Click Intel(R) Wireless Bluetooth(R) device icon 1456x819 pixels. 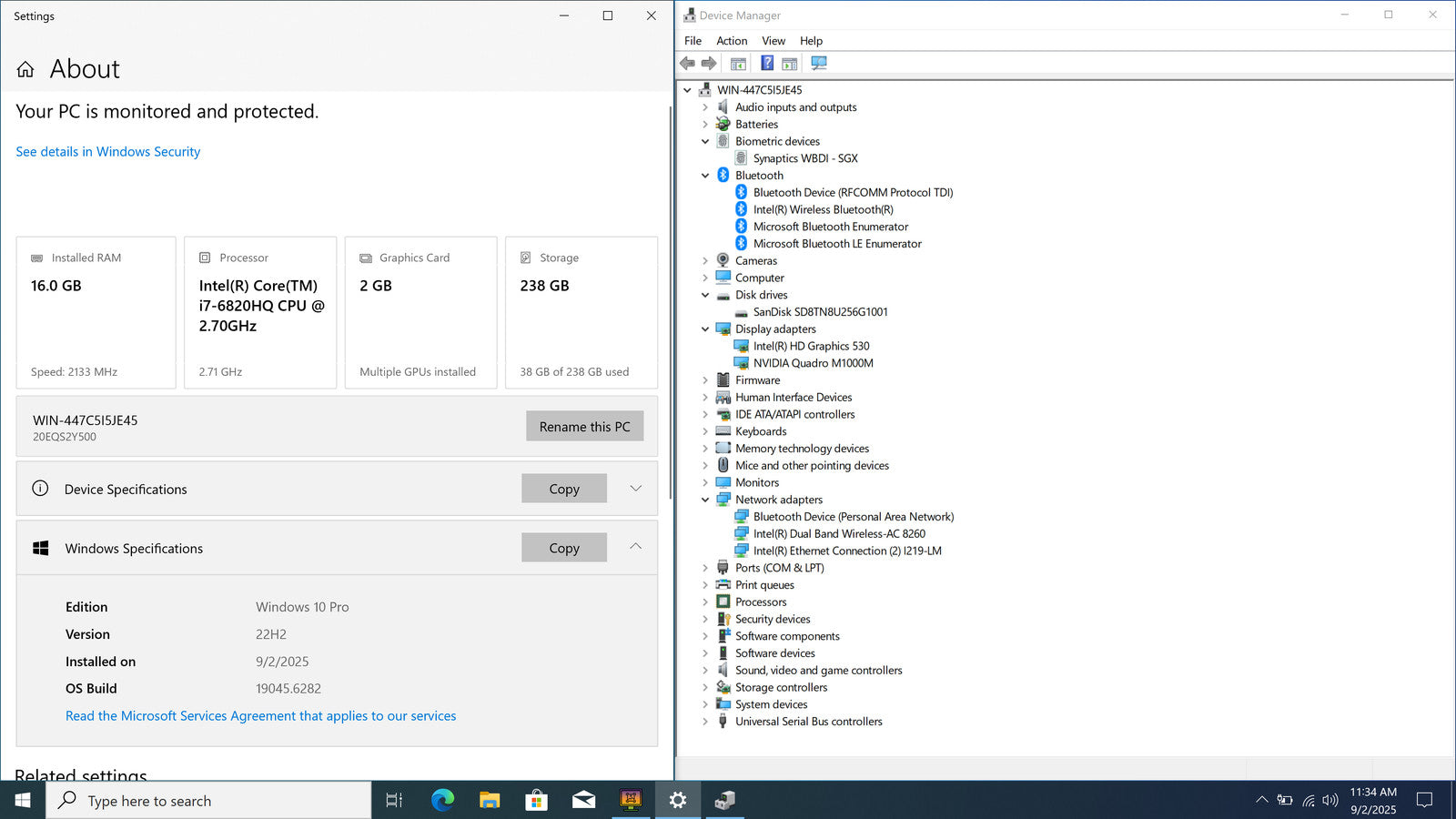click(x=741, y=209)
